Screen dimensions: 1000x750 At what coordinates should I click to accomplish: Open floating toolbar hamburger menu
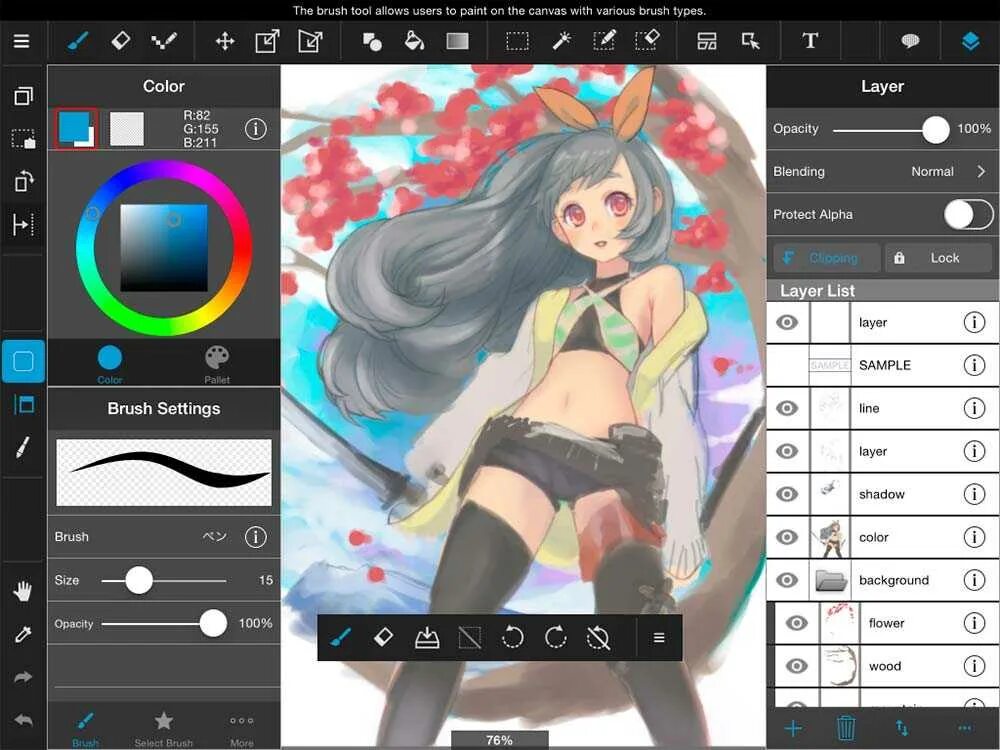(x=659, y=638)
